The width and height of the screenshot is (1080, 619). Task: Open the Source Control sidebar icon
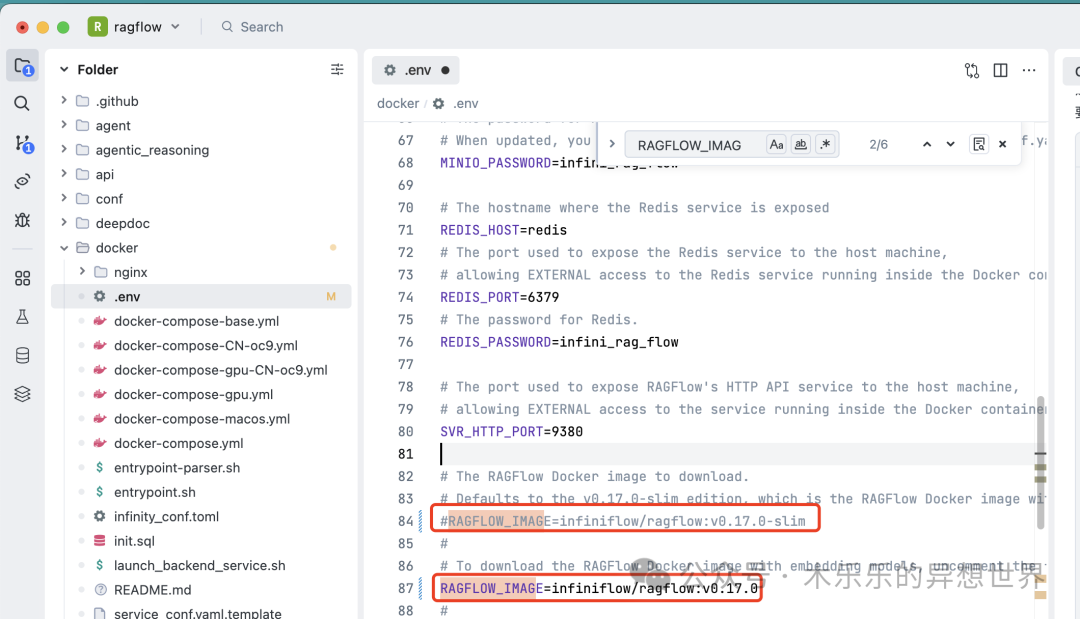[x=22, y=143]
